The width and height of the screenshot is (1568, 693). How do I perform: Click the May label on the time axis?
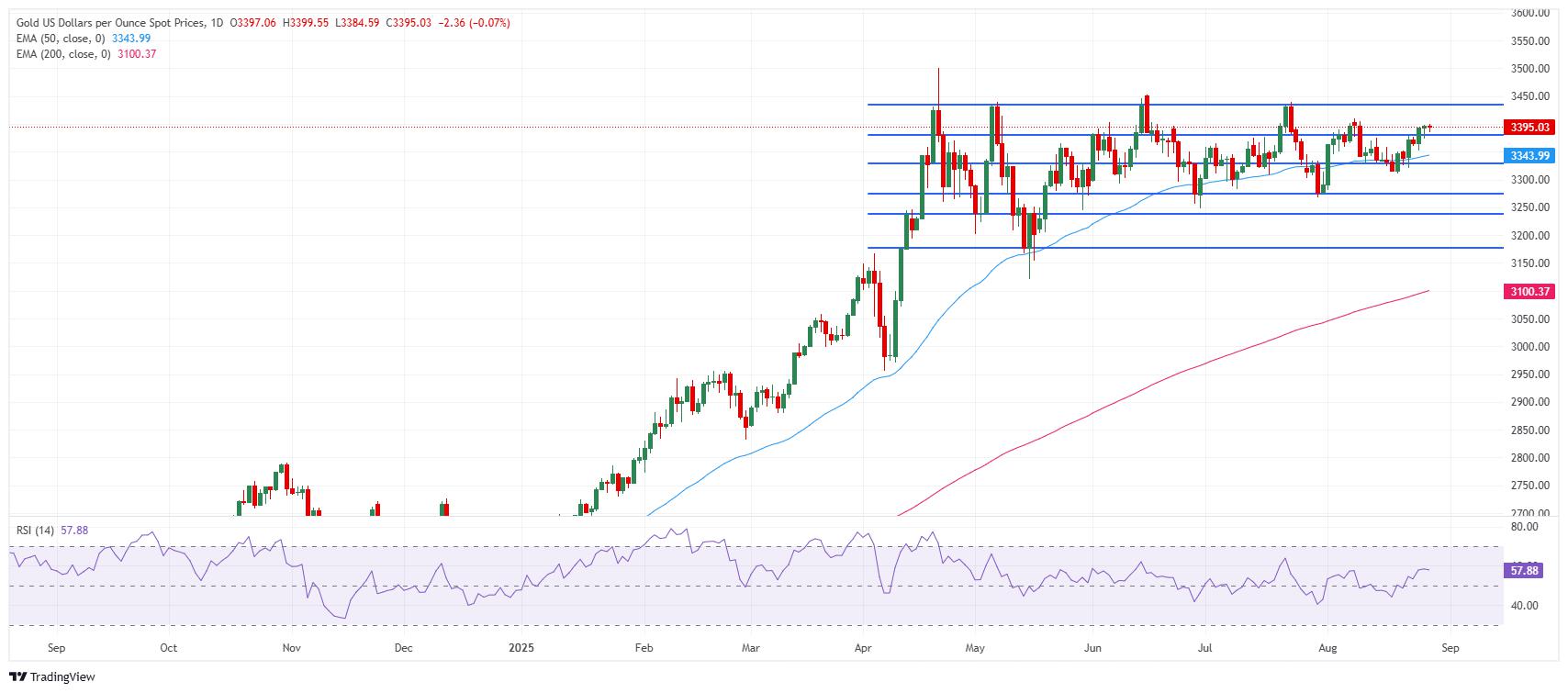coord(975,648)
